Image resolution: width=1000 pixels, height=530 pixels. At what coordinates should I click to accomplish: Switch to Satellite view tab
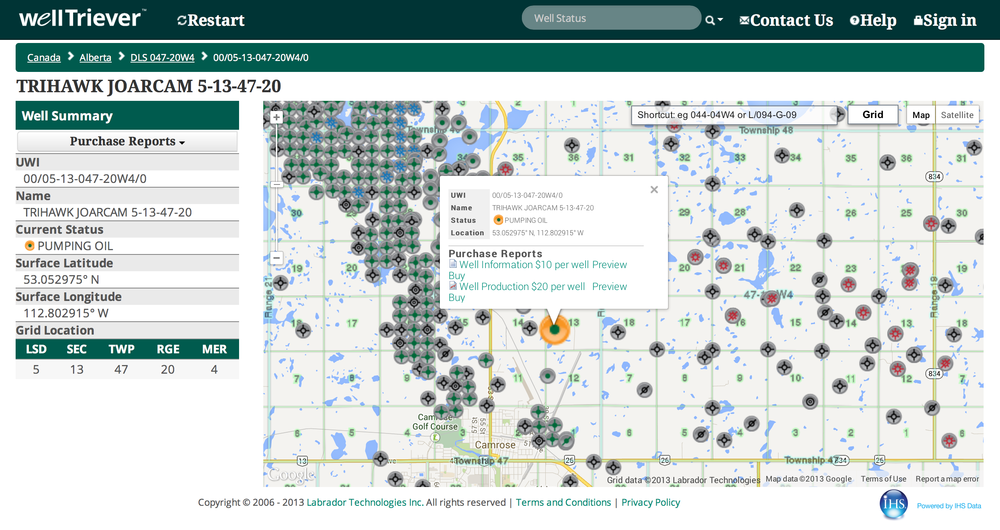(957, 115)
